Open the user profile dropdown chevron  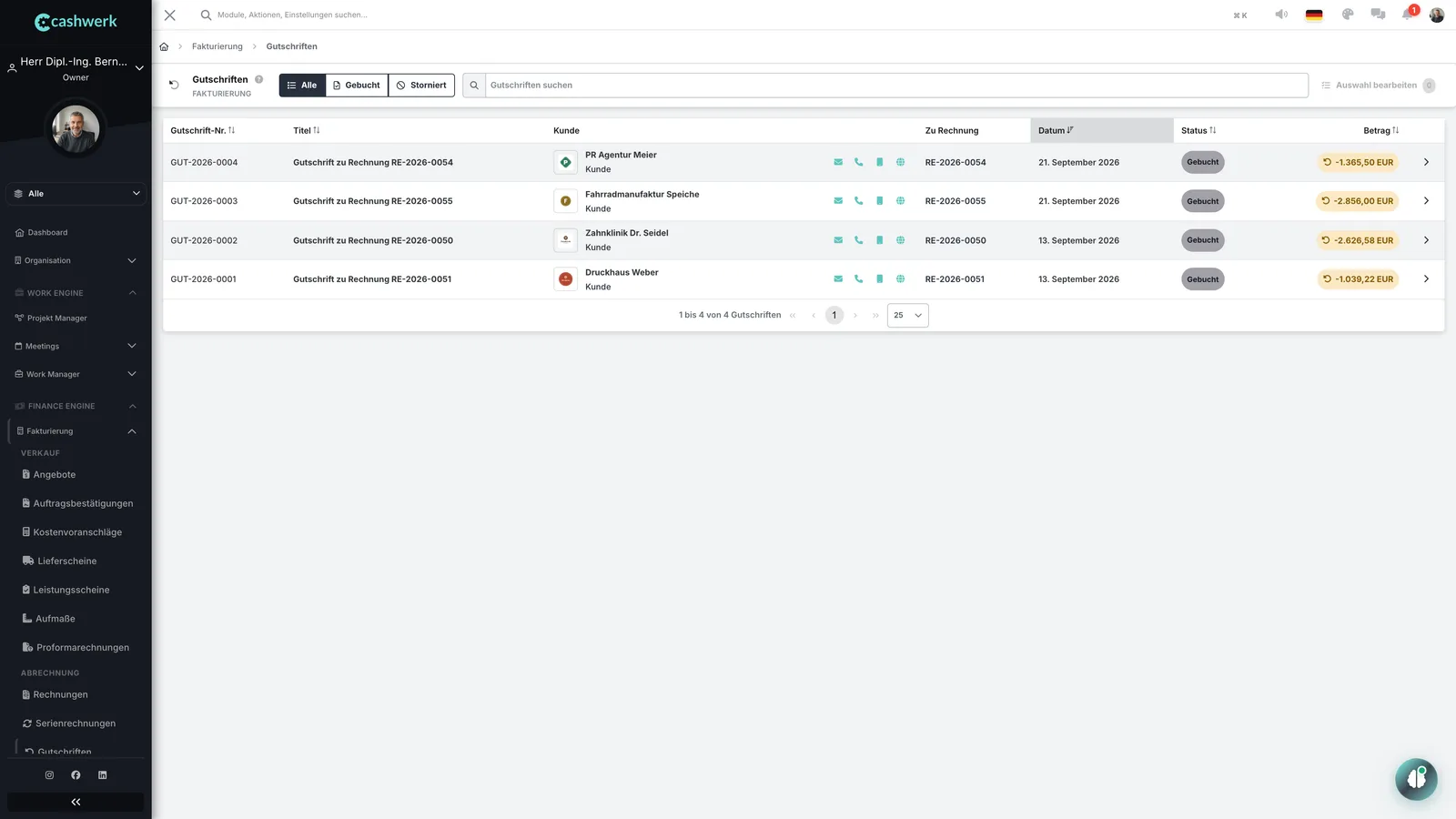(139, 67)
